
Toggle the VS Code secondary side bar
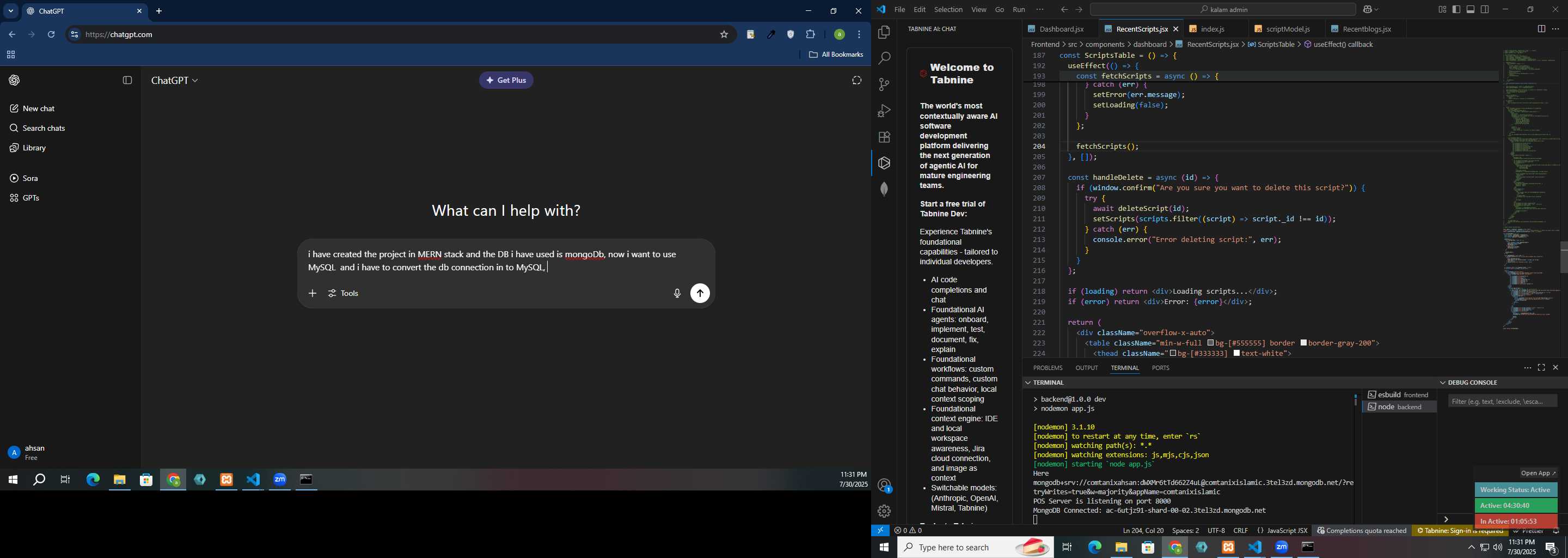coord(1485,10)
